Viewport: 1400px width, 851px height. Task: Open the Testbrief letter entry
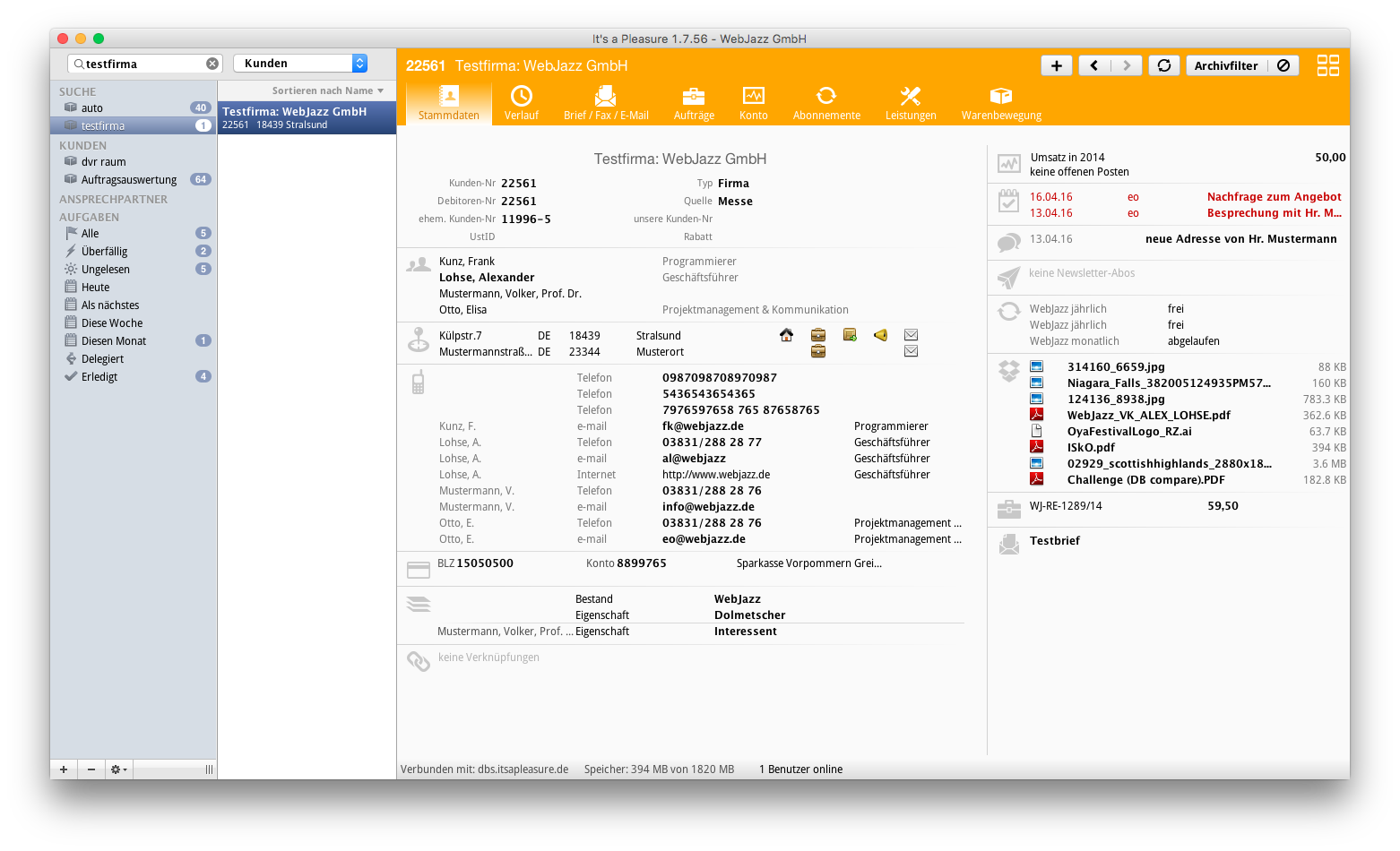click(x=1055, y=541)
